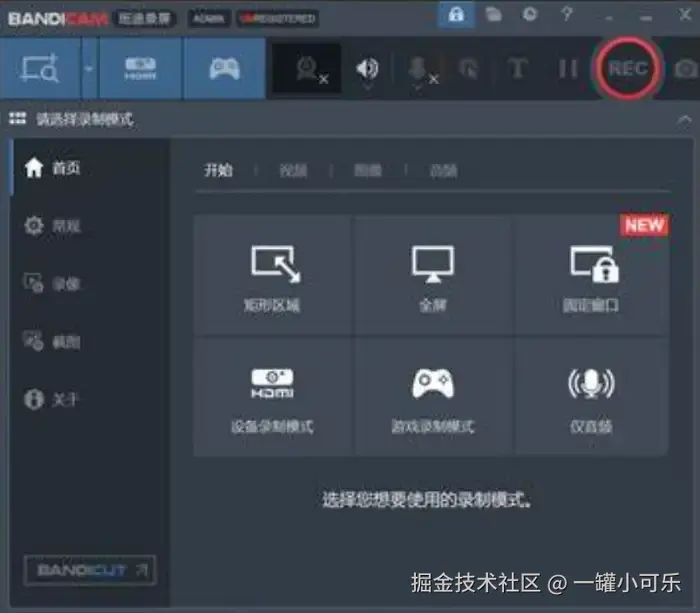The width and height of the screenshot is (700, 613).
Task: Open the output folder icon in title bar
Action: coord(493,15)
